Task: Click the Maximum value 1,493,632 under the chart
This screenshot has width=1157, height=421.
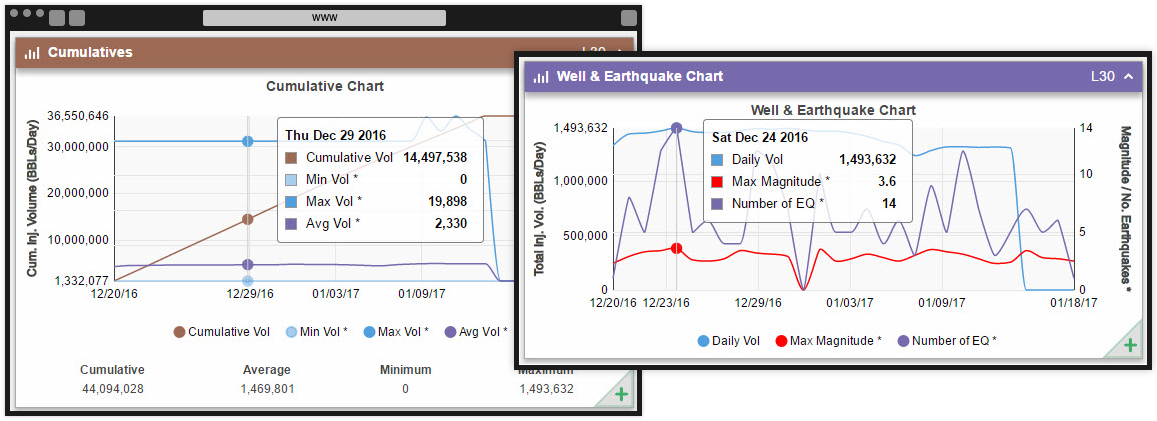Action: (546, 389)
